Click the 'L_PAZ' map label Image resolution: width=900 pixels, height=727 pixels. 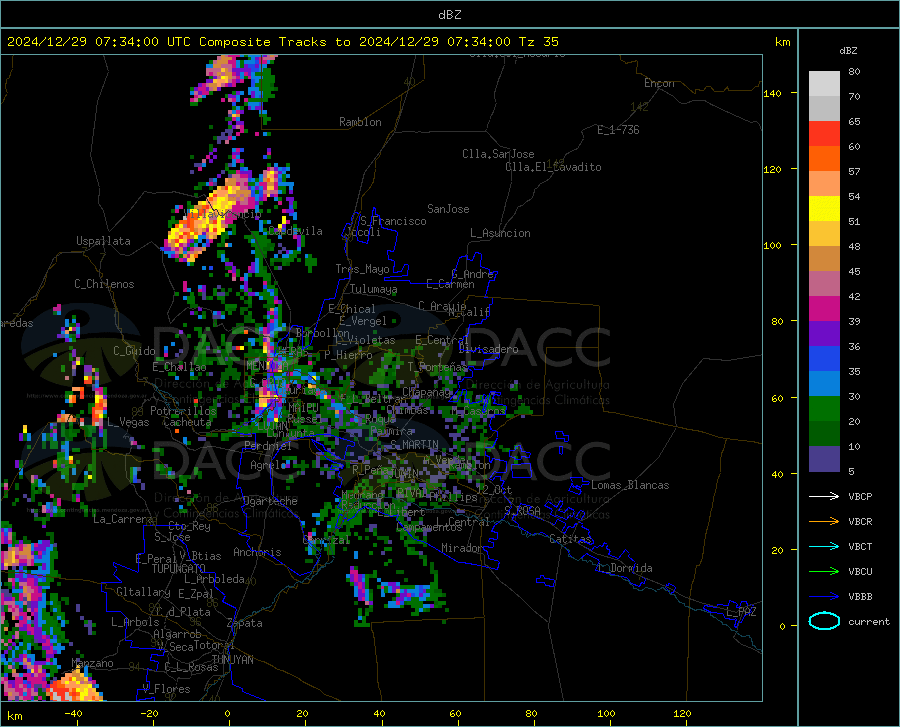pos(741,612)
